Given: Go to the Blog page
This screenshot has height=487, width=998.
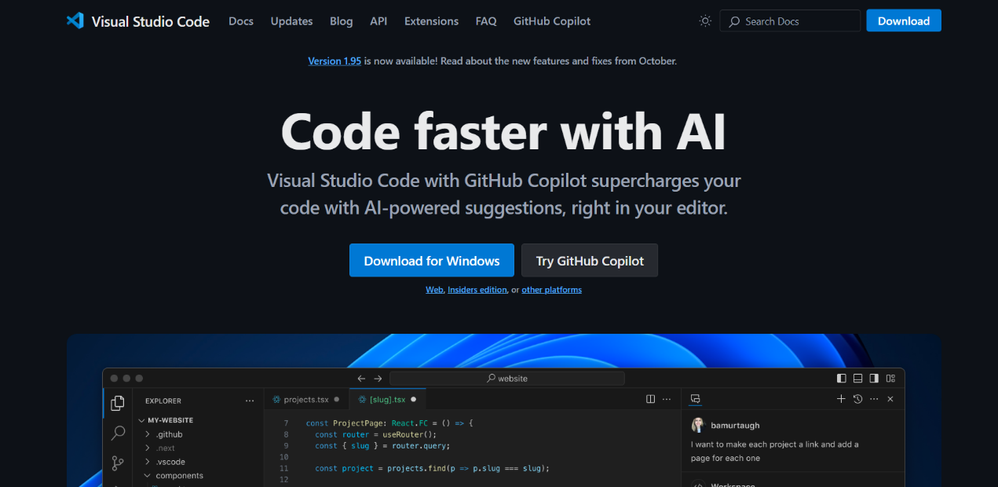Looking at the screenshot, I should point(341,21).
